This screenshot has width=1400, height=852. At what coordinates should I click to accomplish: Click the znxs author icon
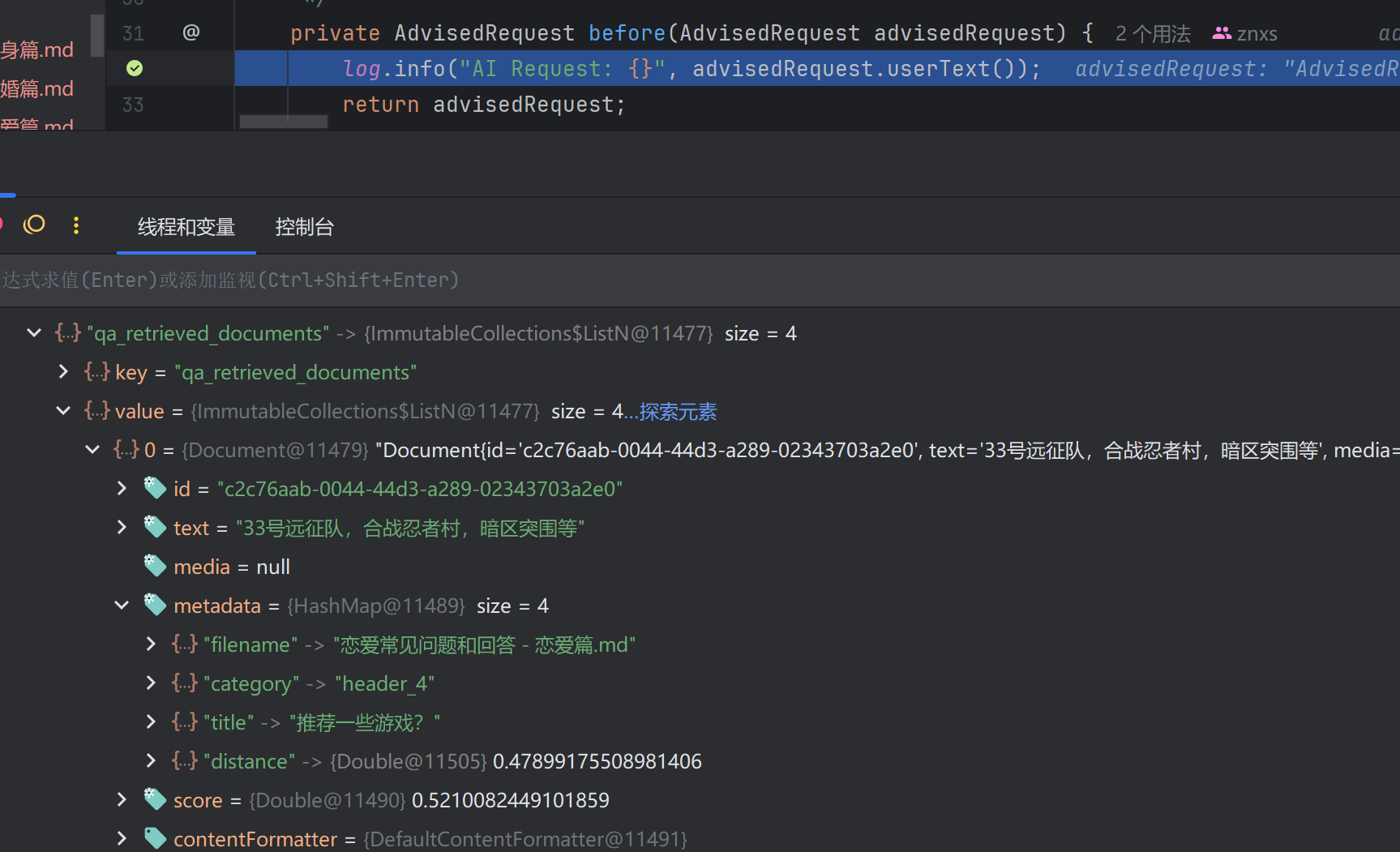click(1221, 33)
